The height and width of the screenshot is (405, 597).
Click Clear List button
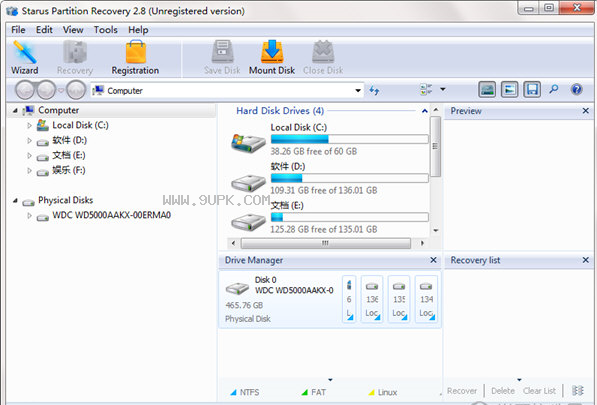coord(539,391)
